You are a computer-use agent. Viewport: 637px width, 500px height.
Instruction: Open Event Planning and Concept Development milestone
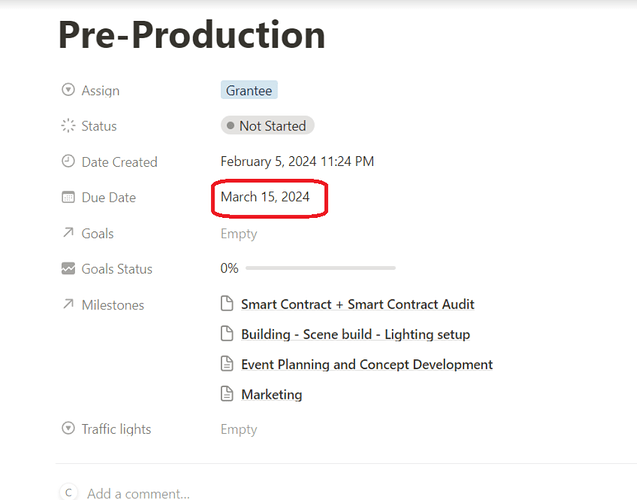point(366,364)
